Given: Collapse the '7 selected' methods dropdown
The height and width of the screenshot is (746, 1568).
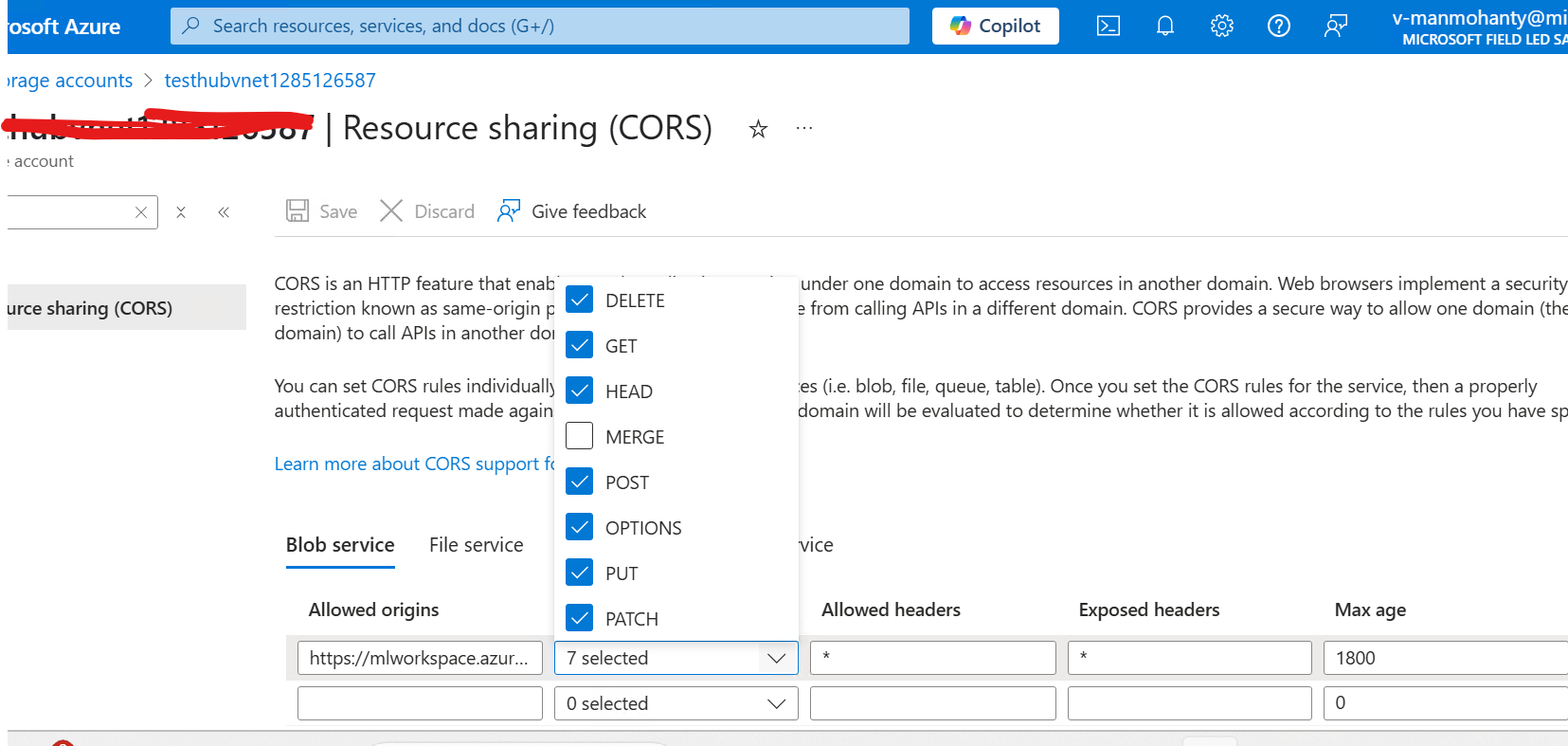Looking at the screenshot, I should (x=676, y=658).
